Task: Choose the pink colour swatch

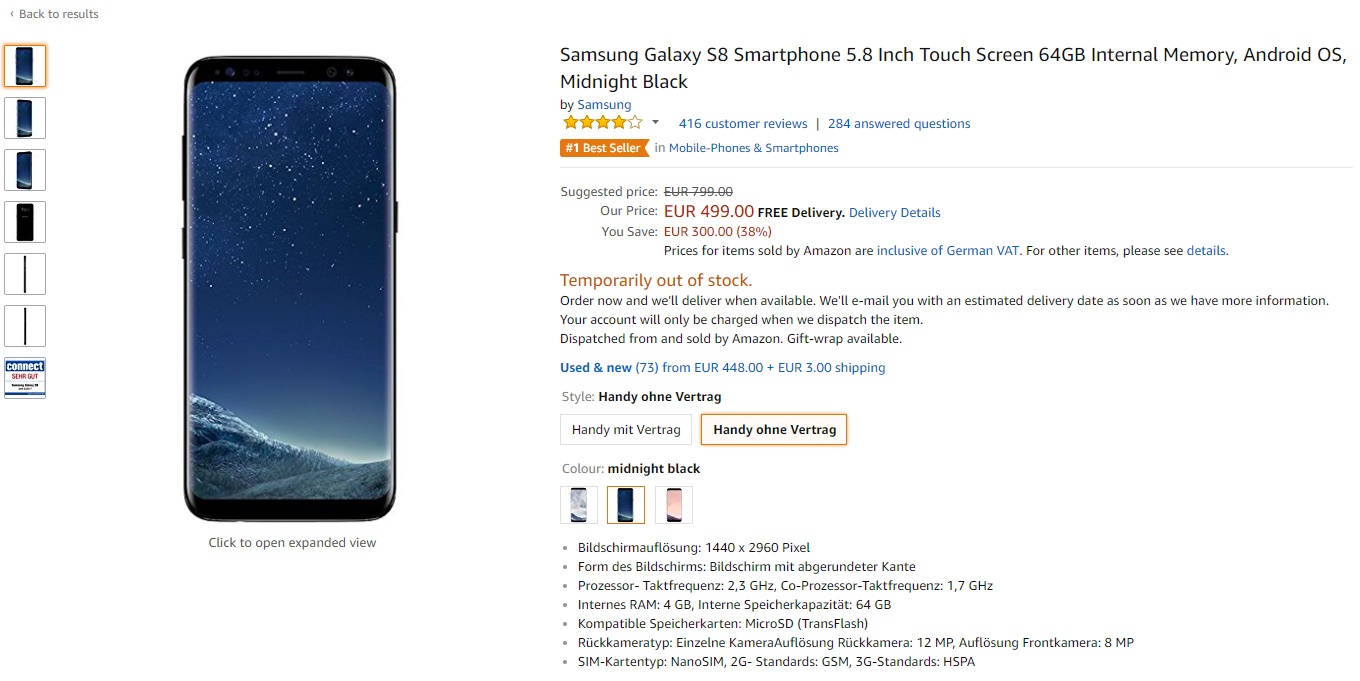Action: click(x=674, y=505)
